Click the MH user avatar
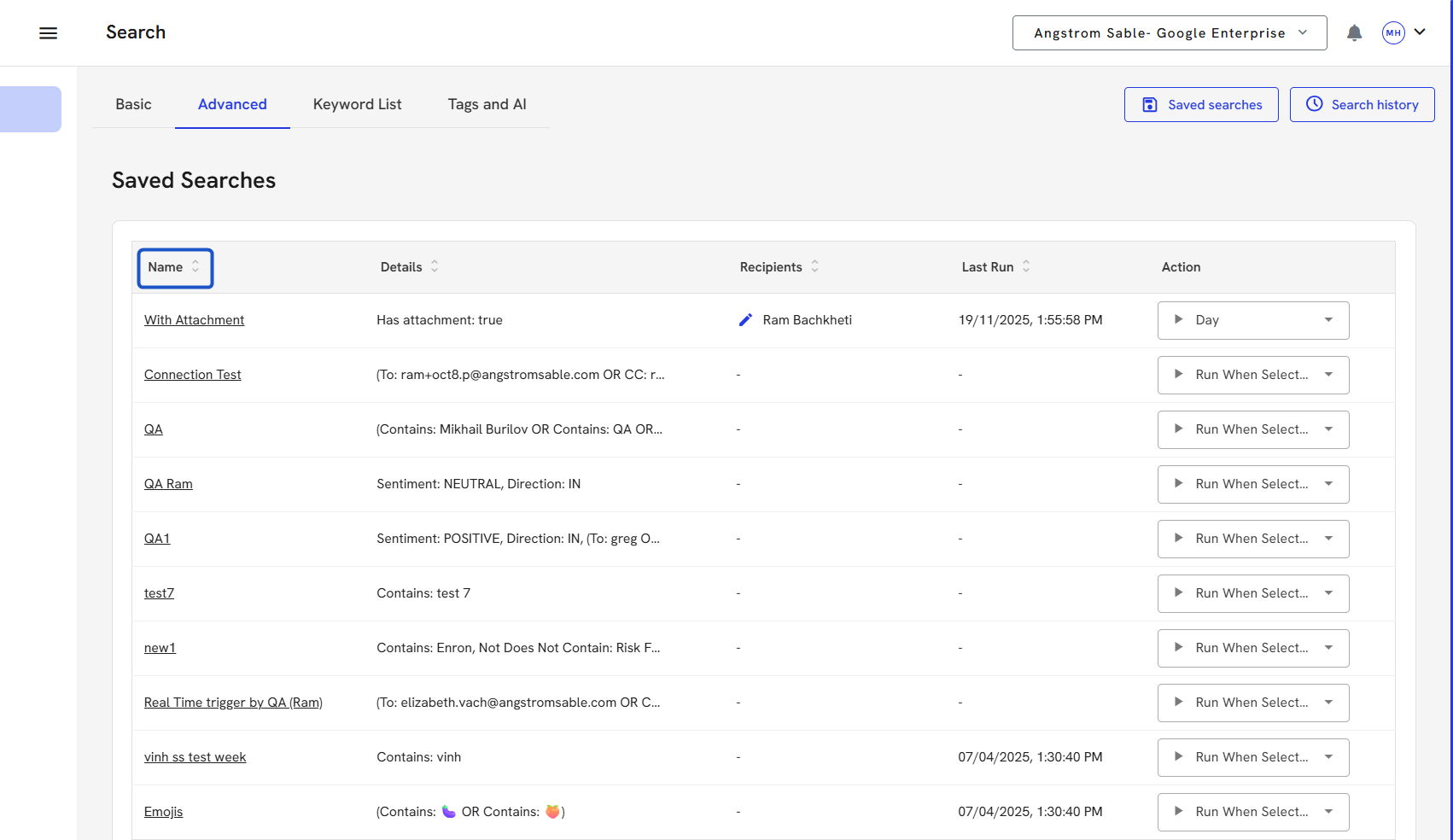1453x840 pixels. tap(1393, 33)
